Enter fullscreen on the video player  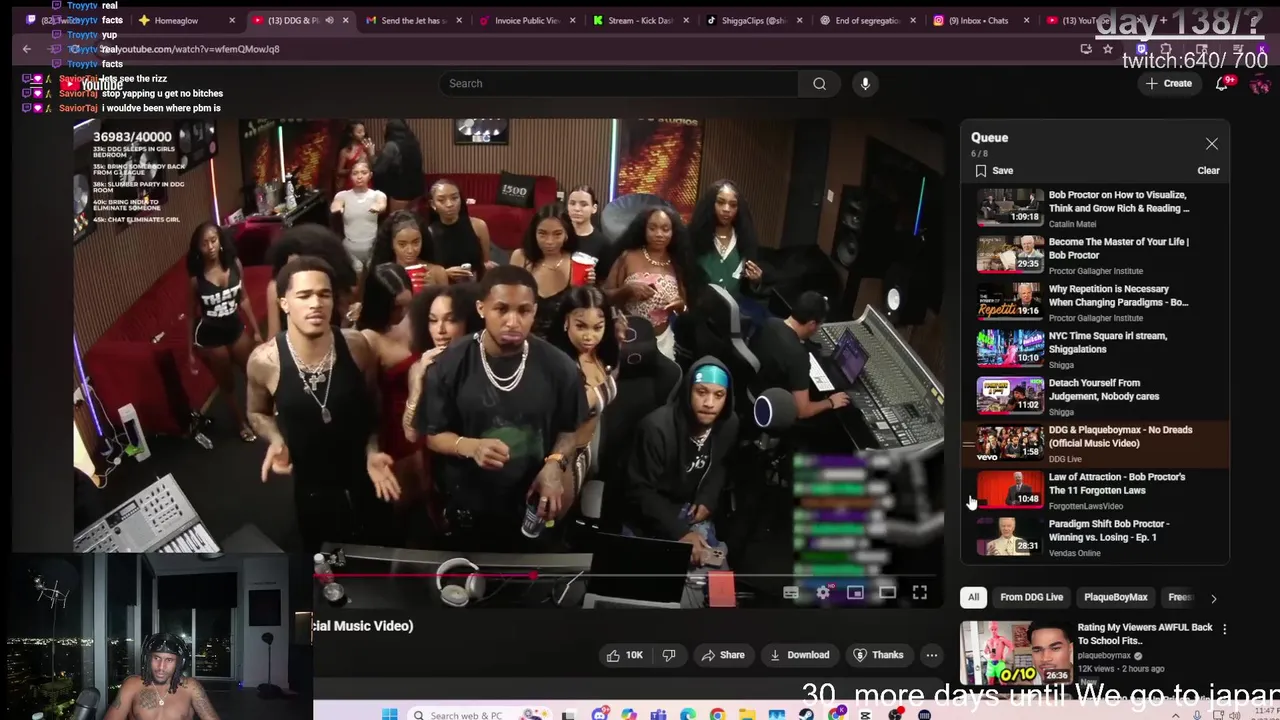point(919,593)
